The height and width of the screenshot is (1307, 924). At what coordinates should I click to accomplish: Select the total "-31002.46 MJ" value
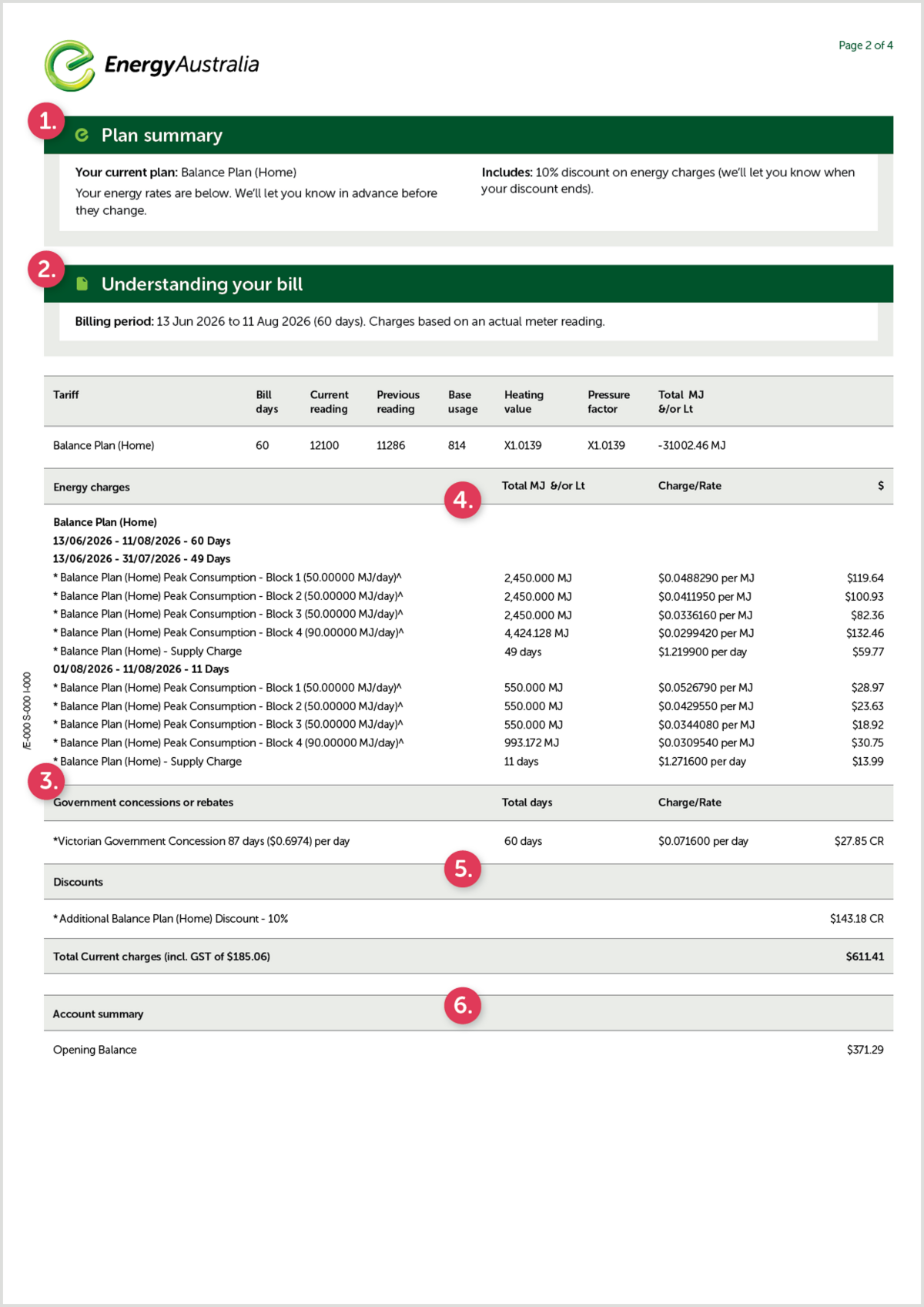coord(691,445)
